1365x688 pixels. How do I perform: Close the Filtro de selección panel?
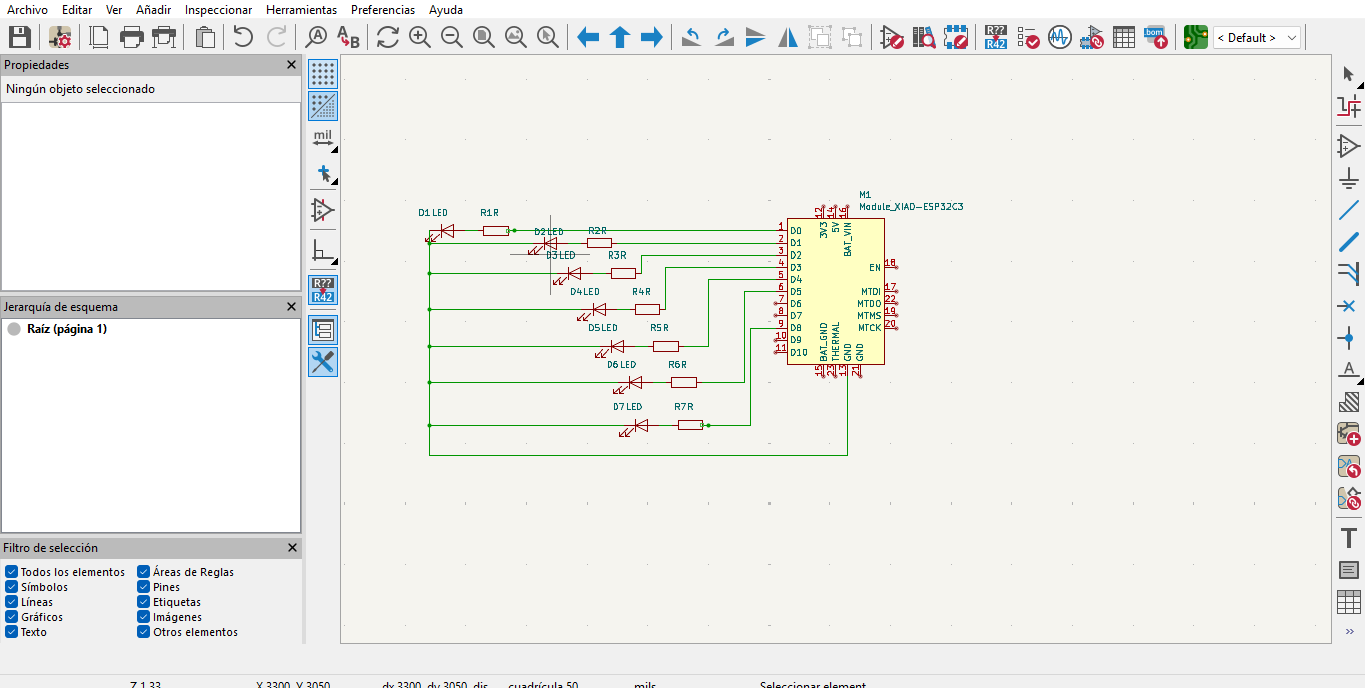[x=292, y=548]
